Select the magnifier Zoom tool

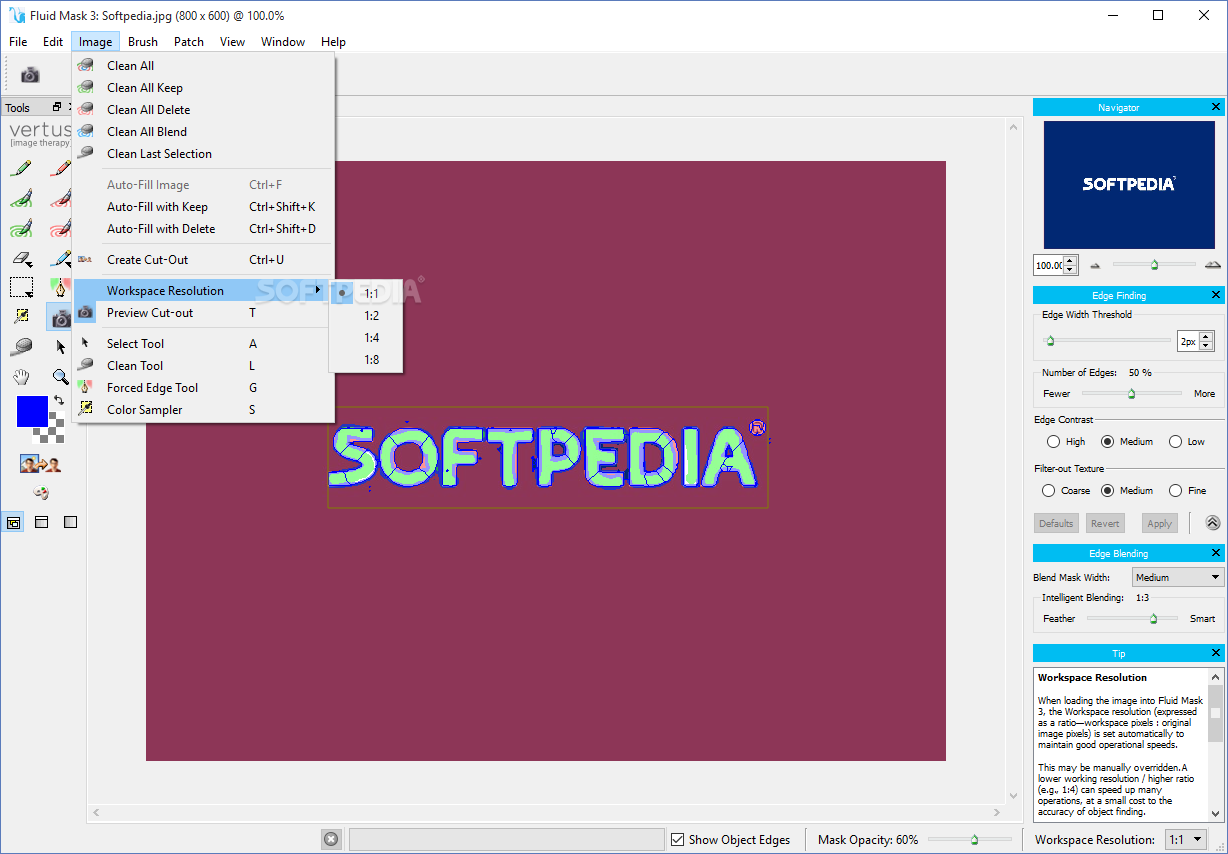click(60, 377)
